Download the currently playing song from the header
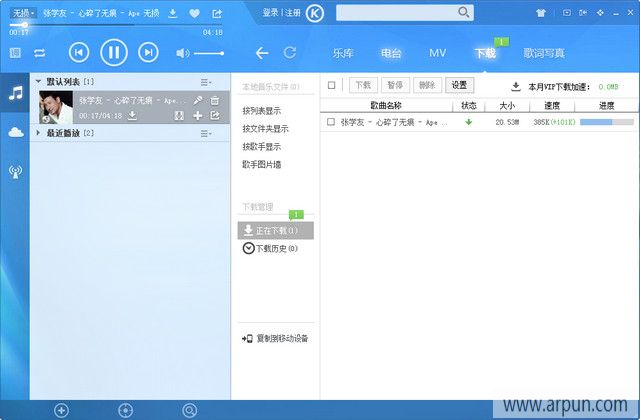640x420 pixels. tap(173, 13)
